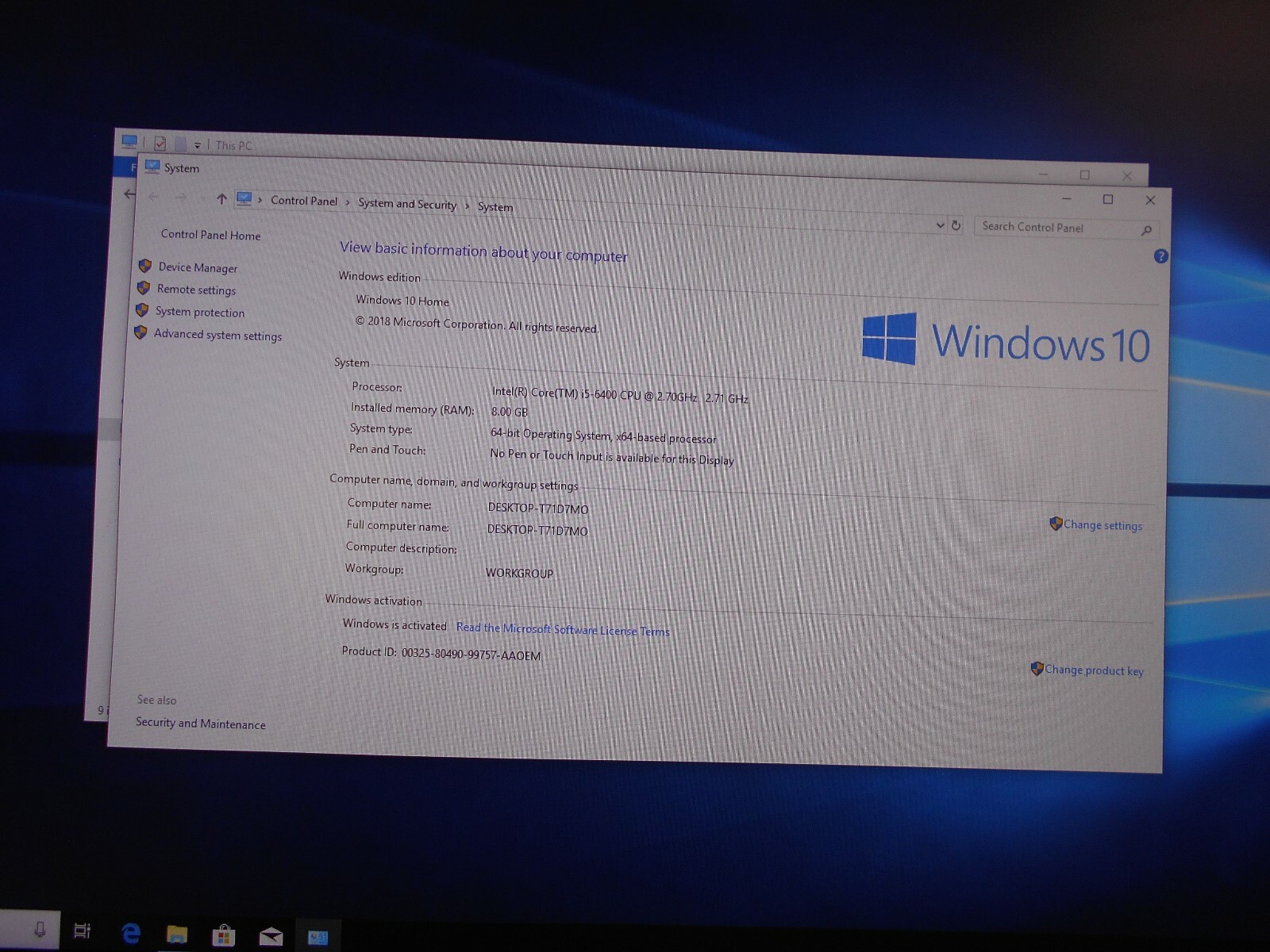Refresh the System page
This screenshot has width=1270, height=952.
coord(956,225)
